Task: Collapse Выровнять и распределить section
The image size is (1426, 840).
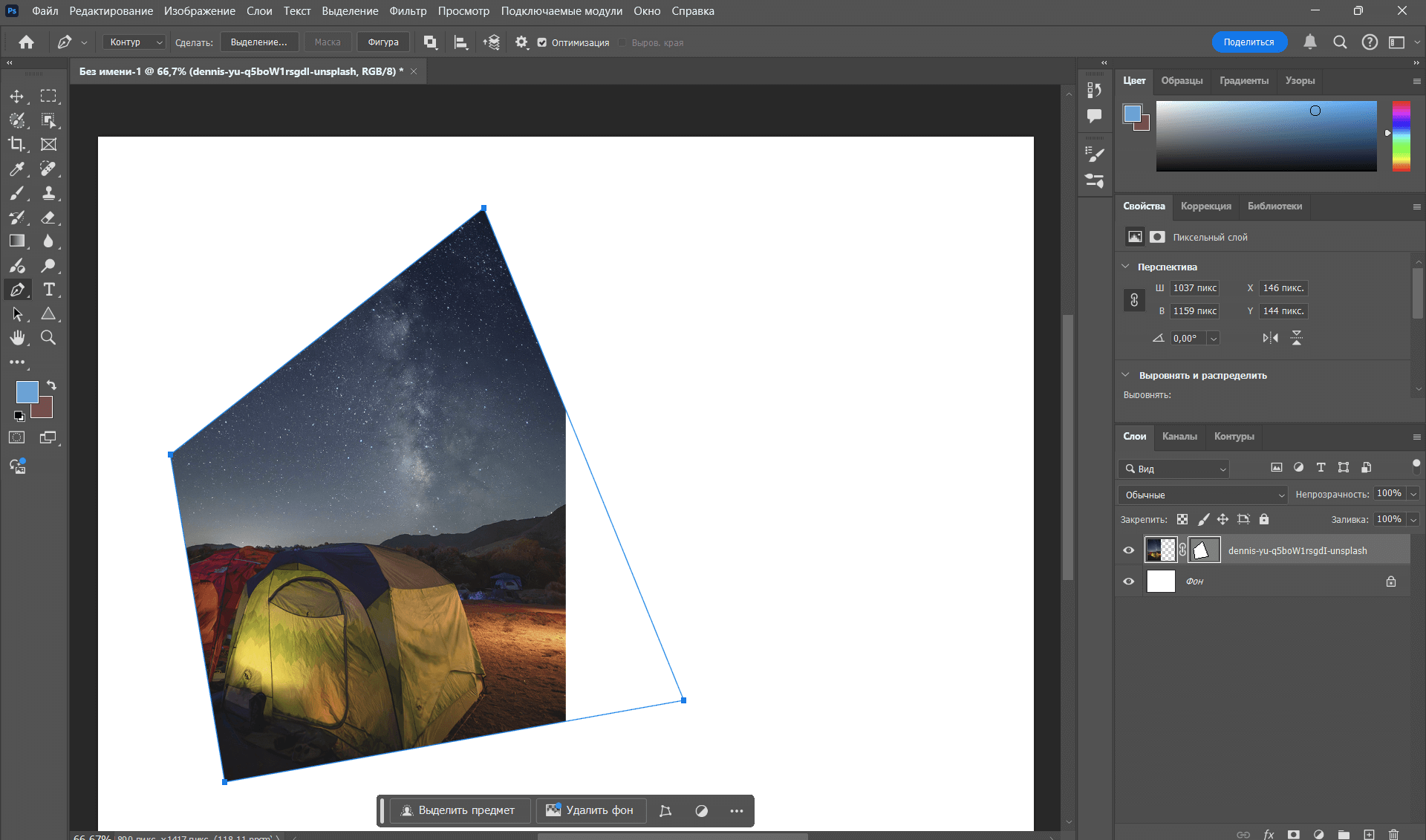Action: 1125,375
